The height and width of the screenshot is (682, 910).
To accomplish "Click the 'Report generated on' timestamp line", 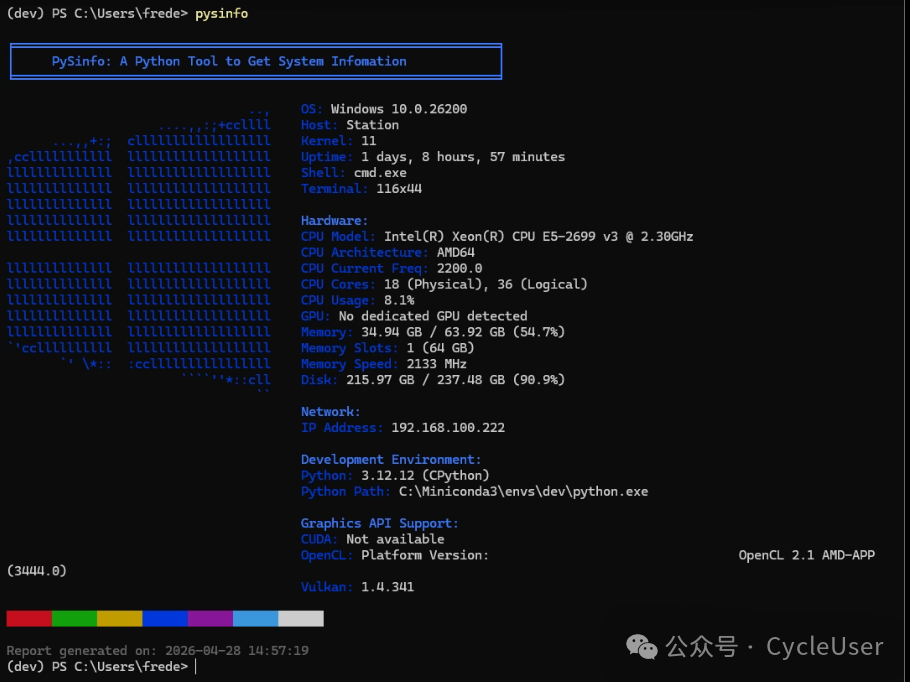I will pos(157,651).
